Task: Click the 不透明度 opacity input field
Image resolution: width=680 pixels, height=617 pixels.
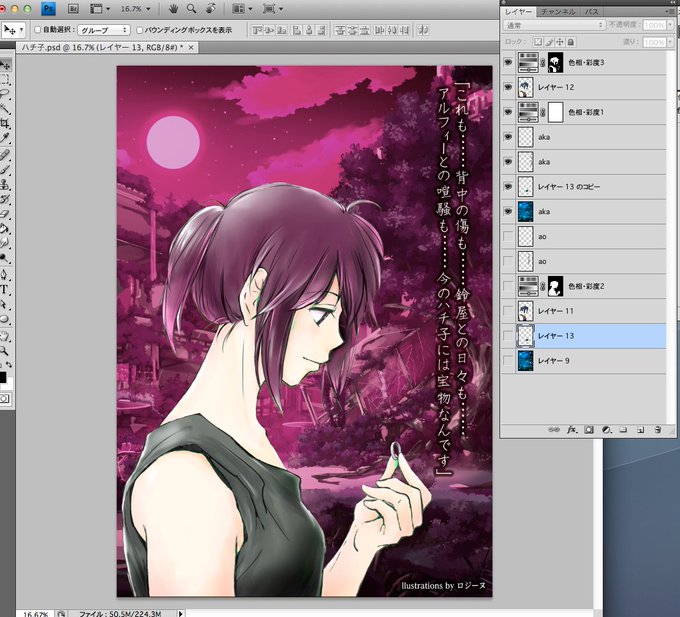Action: (x=654, y=25)
